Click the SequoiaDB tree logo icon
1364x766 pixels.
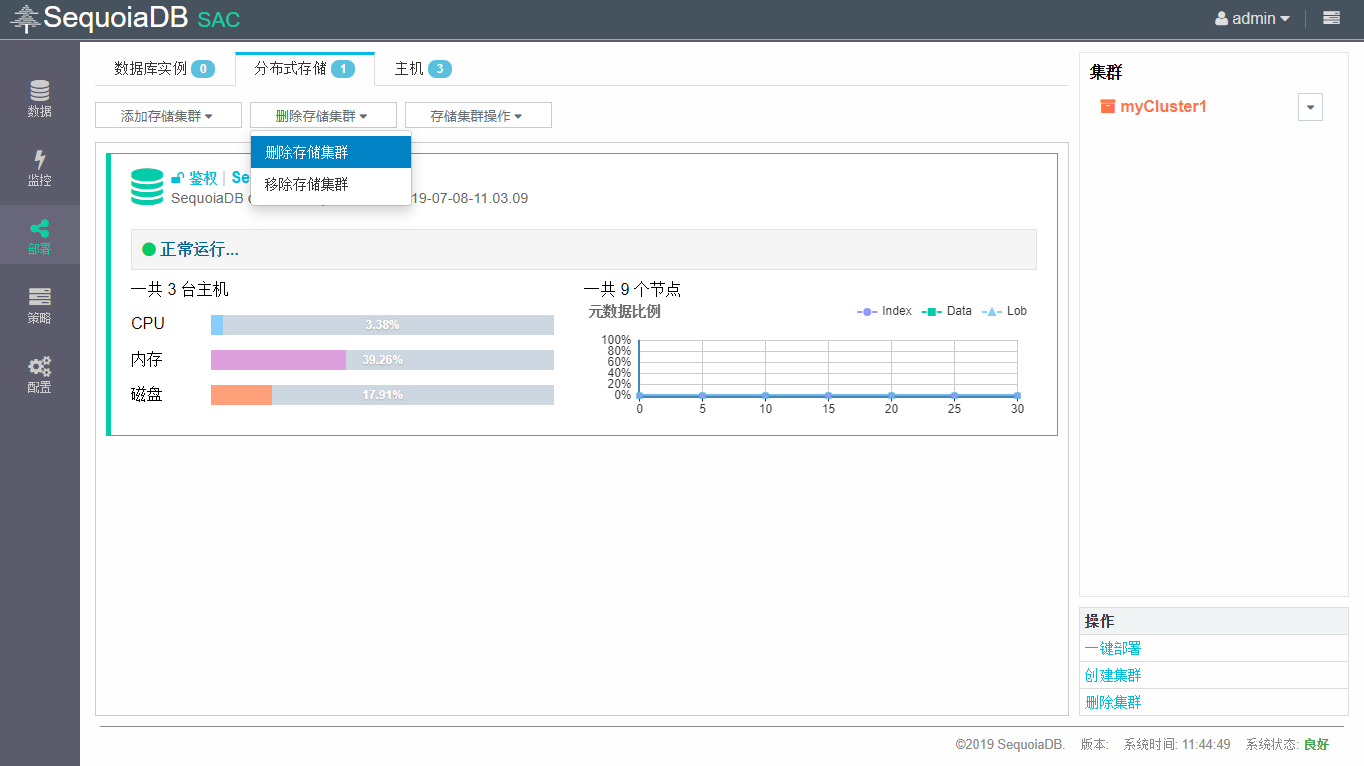click(x=25, y=19)
